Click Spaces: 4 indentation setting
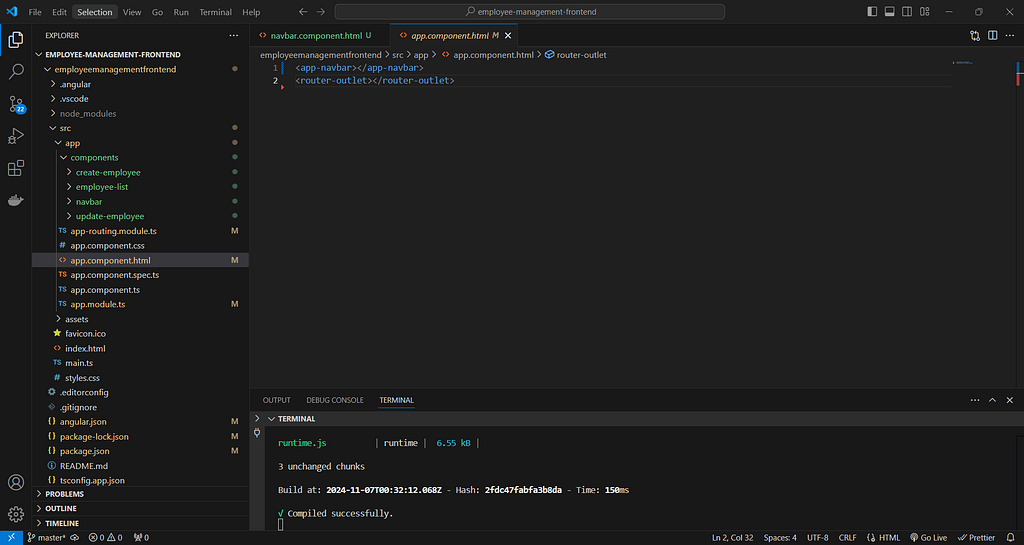 (x=780, y=538)
